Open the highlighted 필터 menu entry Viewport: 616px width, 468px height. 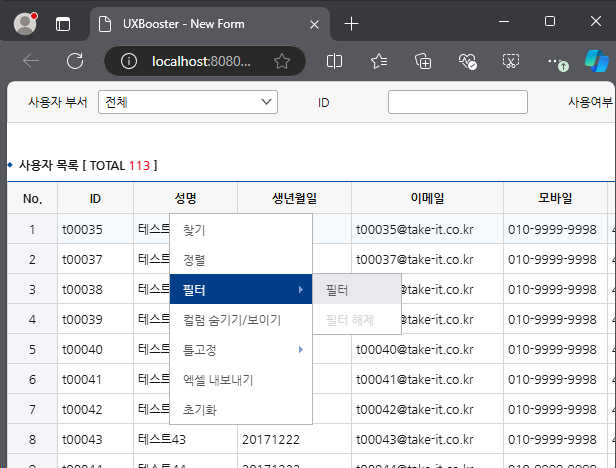pos(241,289)
